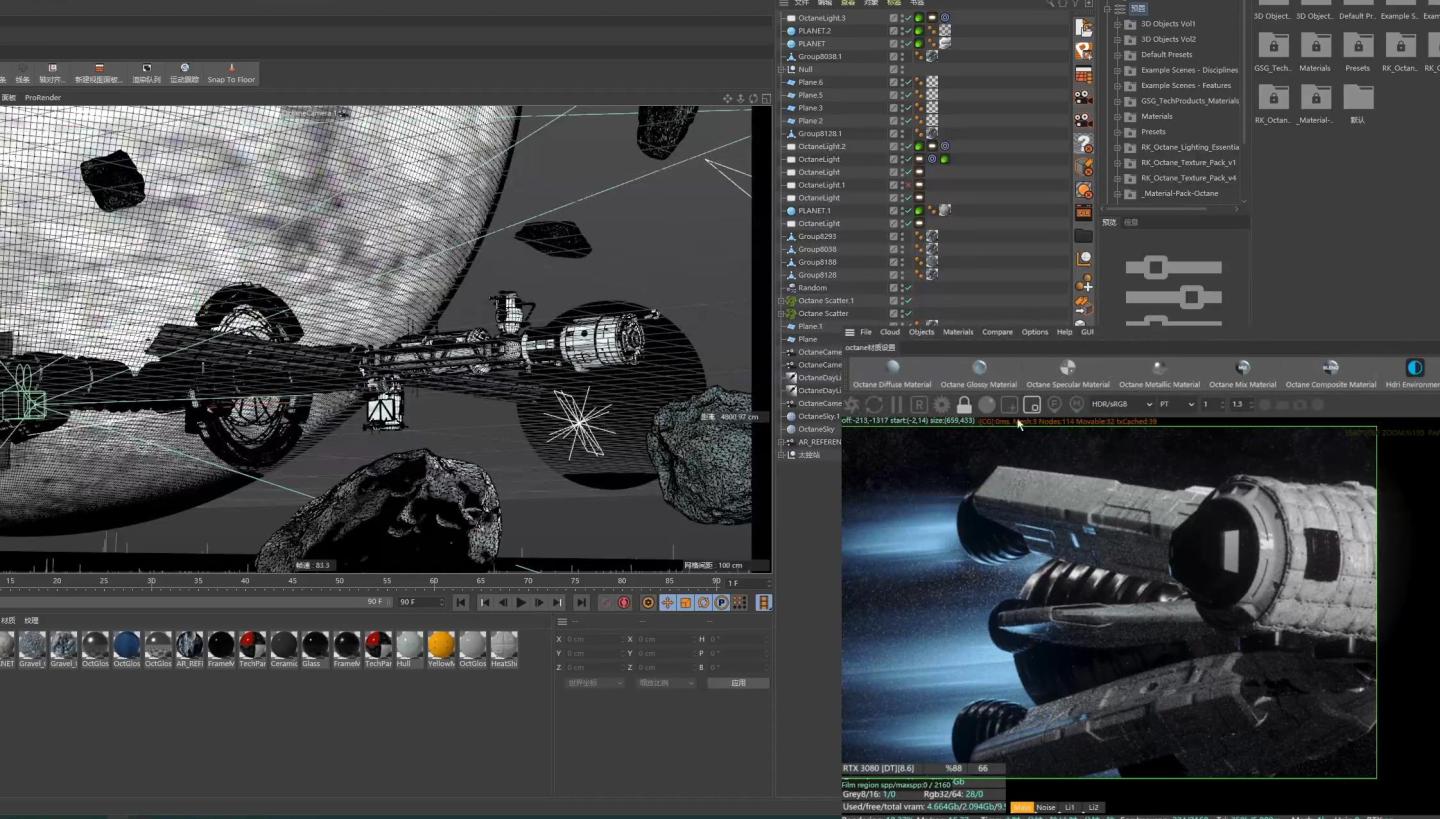
Task: Toggle red enable mark of OctaneLight.1
Action: pyautogui.click(x=907, y=185)
